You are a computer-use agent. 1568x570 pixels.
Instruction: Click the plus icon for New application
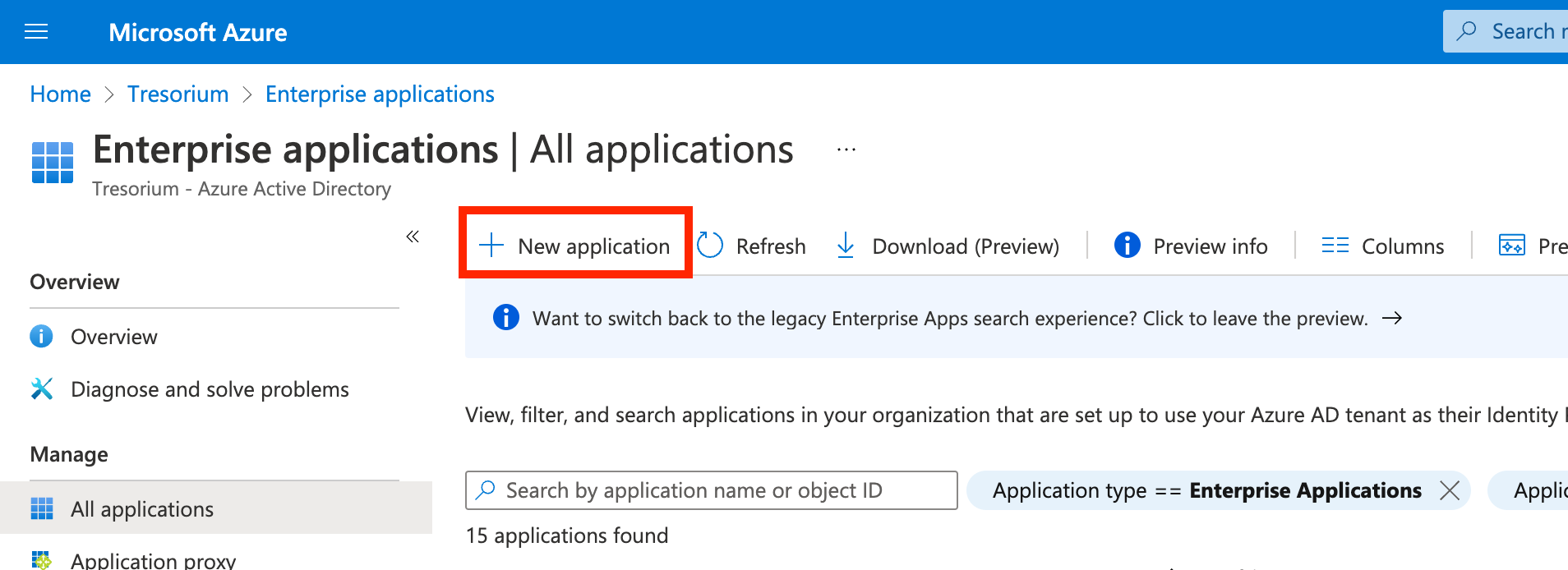click(491, 246)
